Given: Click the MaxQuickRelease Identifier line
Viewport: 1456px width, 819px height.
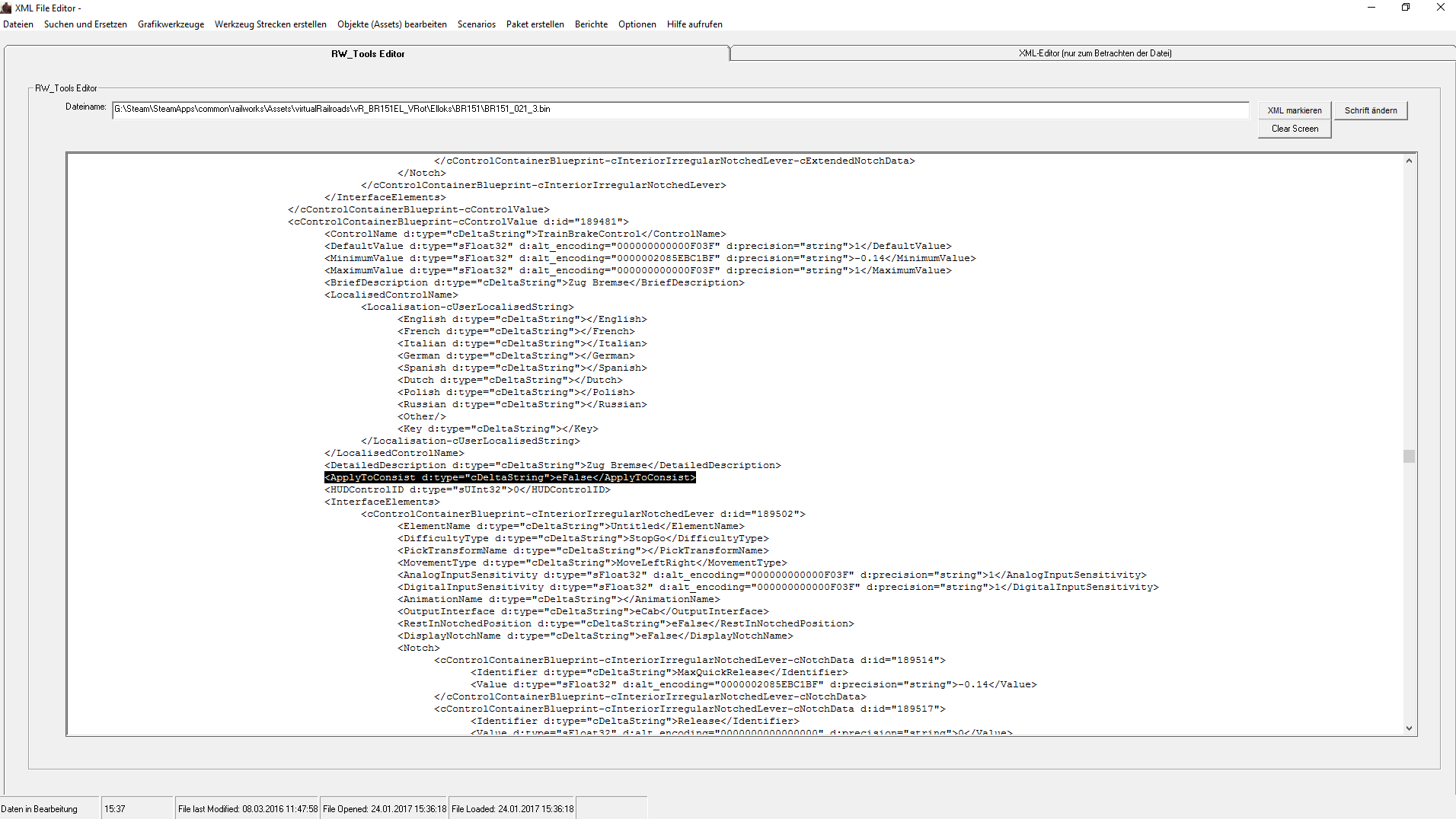Looking at the screenshot, I should tap(659, 672).
